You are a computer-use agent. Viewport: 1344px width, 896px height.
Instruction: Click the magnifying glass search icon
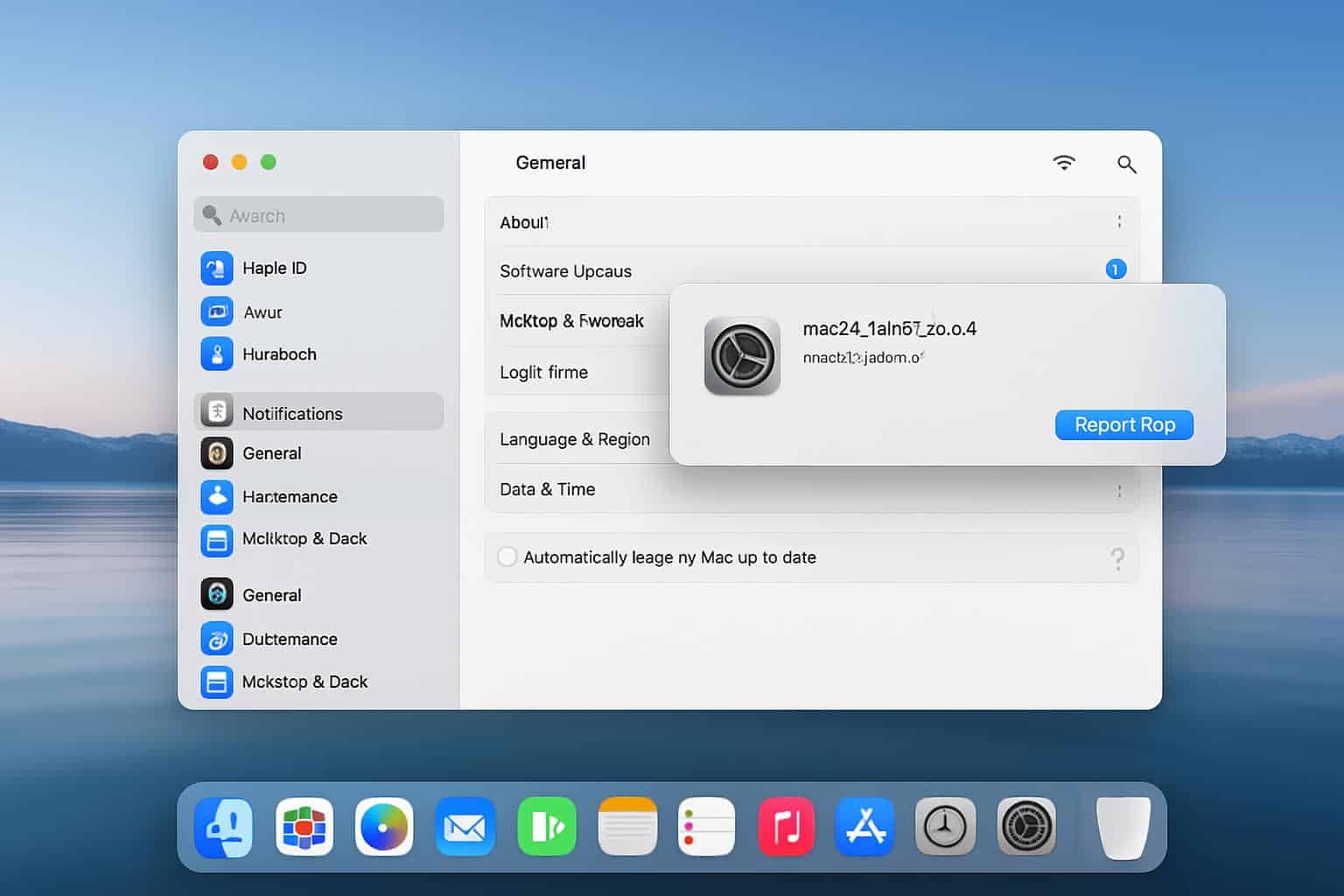coord(1126,164)
